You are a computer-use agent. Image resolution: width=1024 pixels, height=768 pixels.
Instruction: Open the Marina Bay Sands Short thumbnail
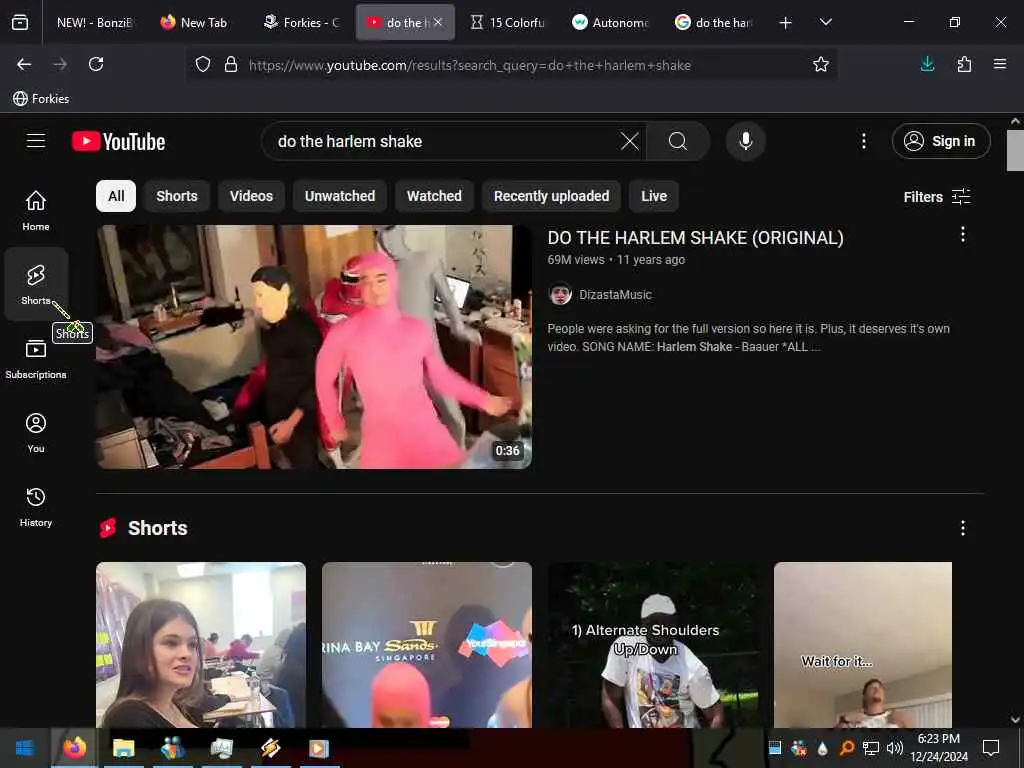pyautogui.click(x=426, y=645)
